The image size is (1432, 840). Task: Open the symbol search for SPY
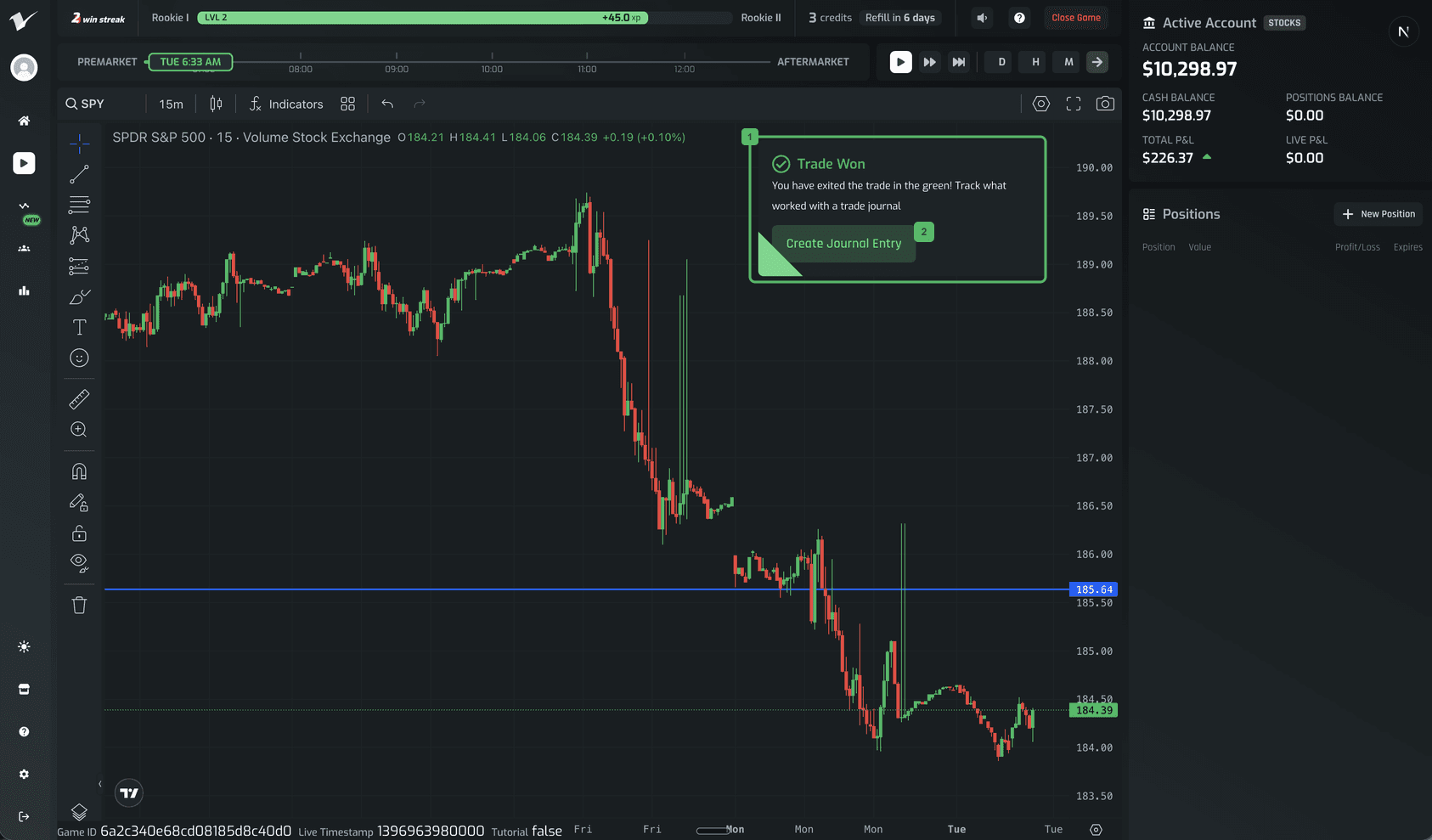coord(86,104)
